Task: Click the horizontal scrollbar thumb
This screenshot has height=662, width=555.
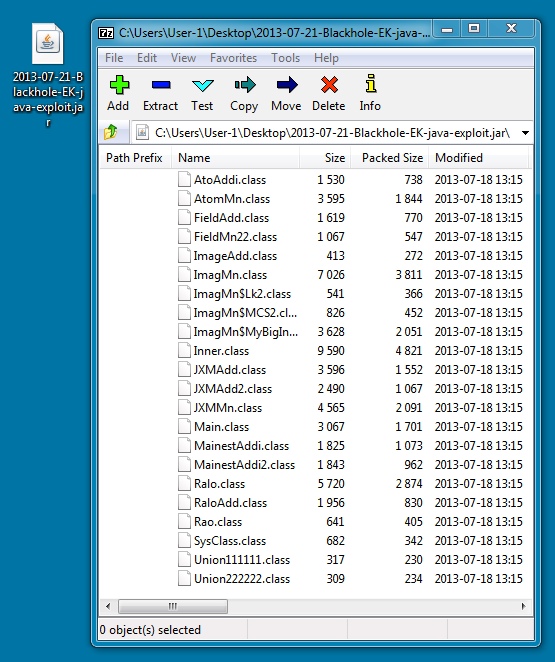Action: point(173,606)
